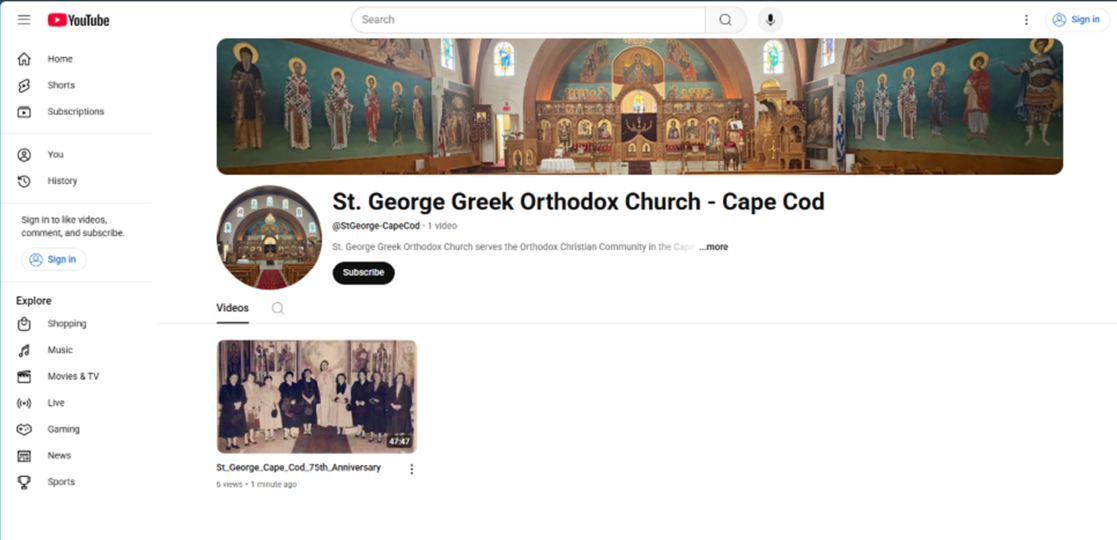Expand channel description with "...more"

coord(714,247)
